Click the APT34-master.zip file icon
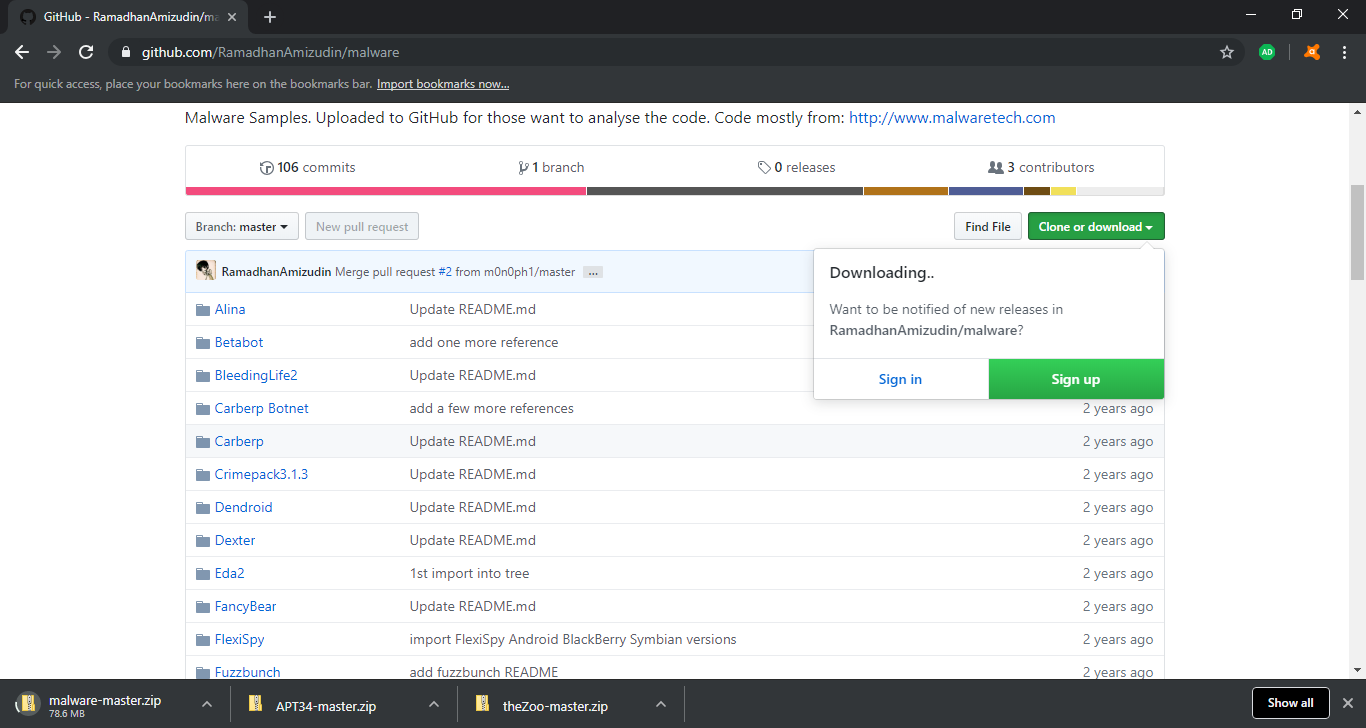Viewport: 1366px width, 728px height. pyautogui.click(x=256, y=703)
